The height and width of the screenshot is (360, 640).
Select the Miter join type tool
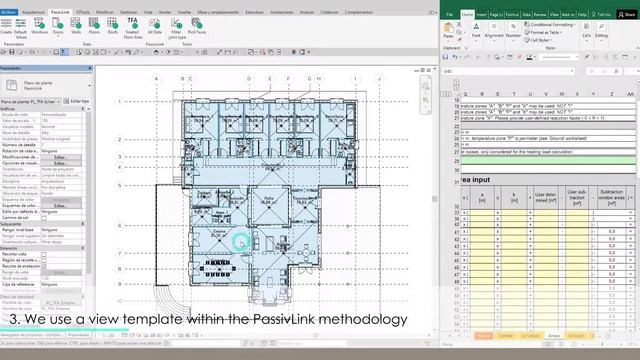pos(177,28)
